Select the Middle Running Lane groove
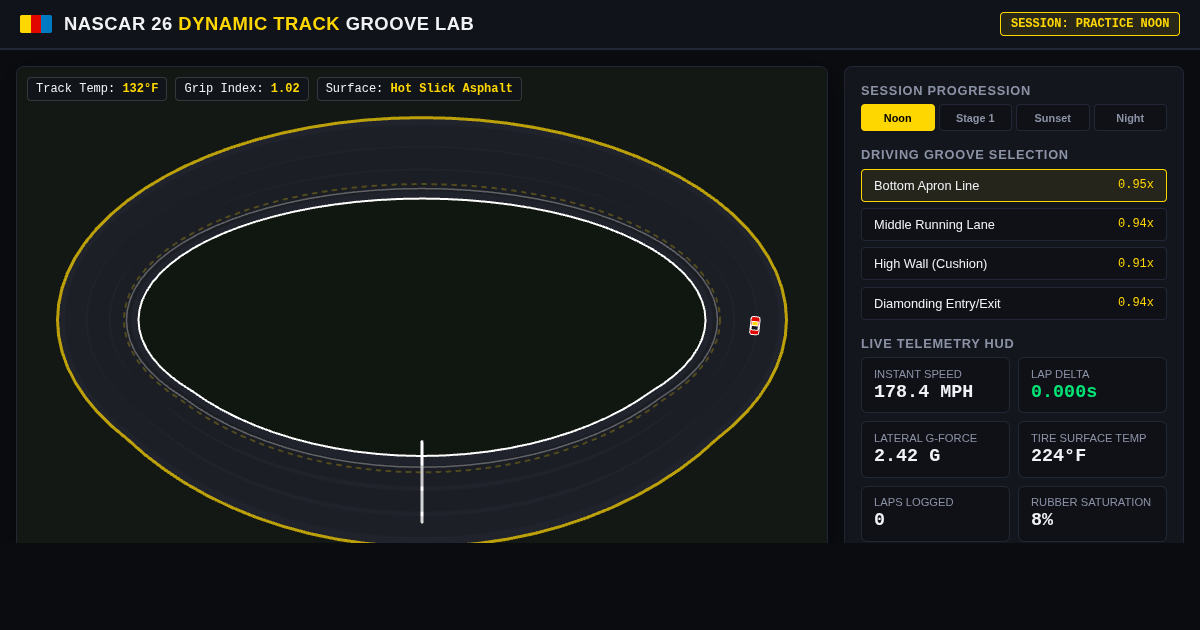Viewport: 1200px width, 630px height. 1014,224
